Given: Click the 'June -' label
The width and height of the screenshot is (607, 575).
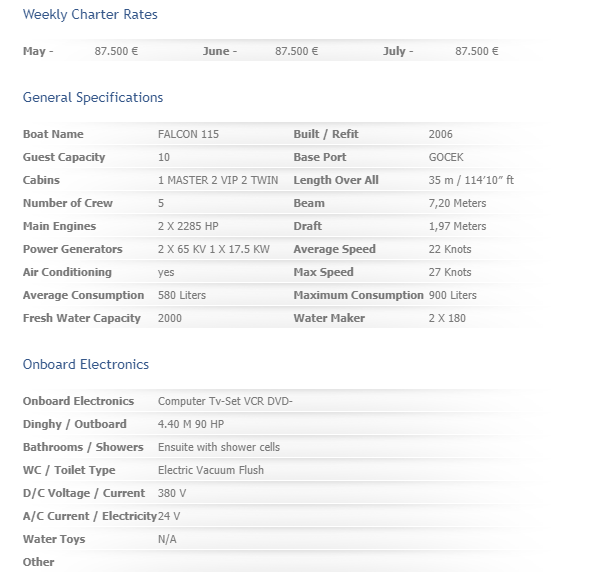Looking at the screenshot, I should coord(220,51).
